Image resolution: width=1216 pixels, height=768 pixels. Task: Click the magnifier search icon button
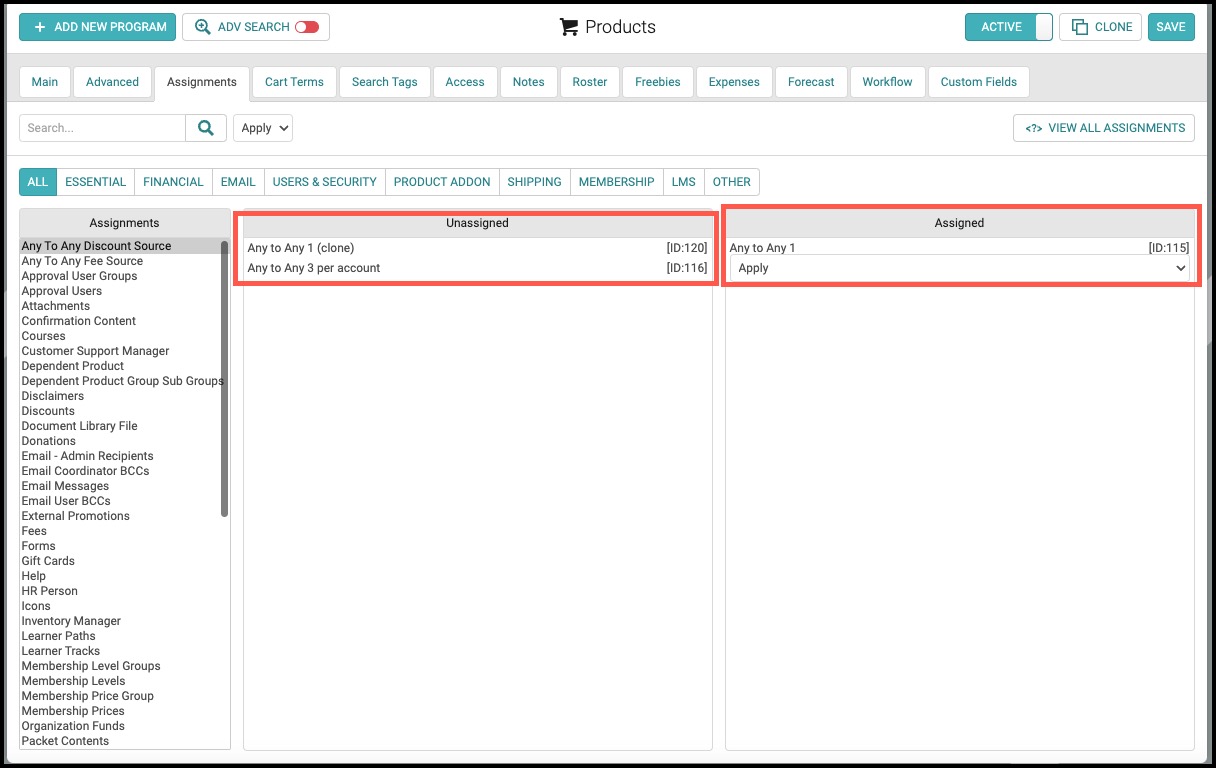click(x=206, y=128)
